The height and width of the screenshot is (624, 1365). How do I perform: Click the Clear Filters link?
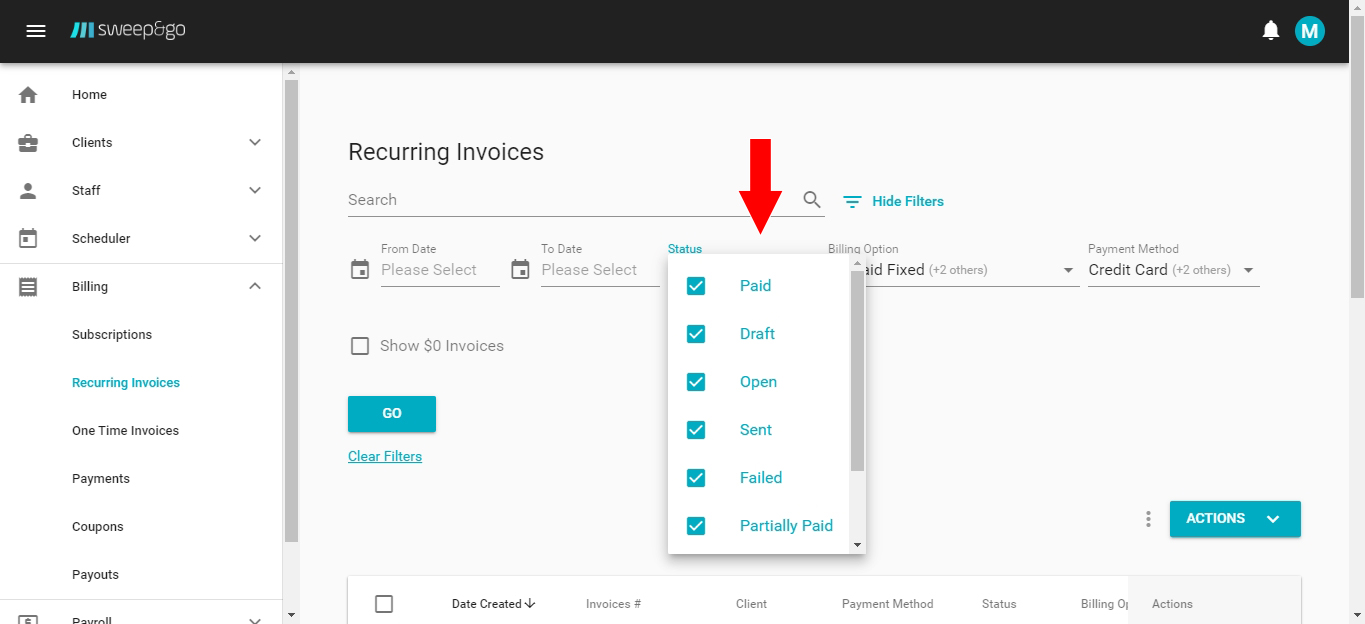[x=385, y=457]
